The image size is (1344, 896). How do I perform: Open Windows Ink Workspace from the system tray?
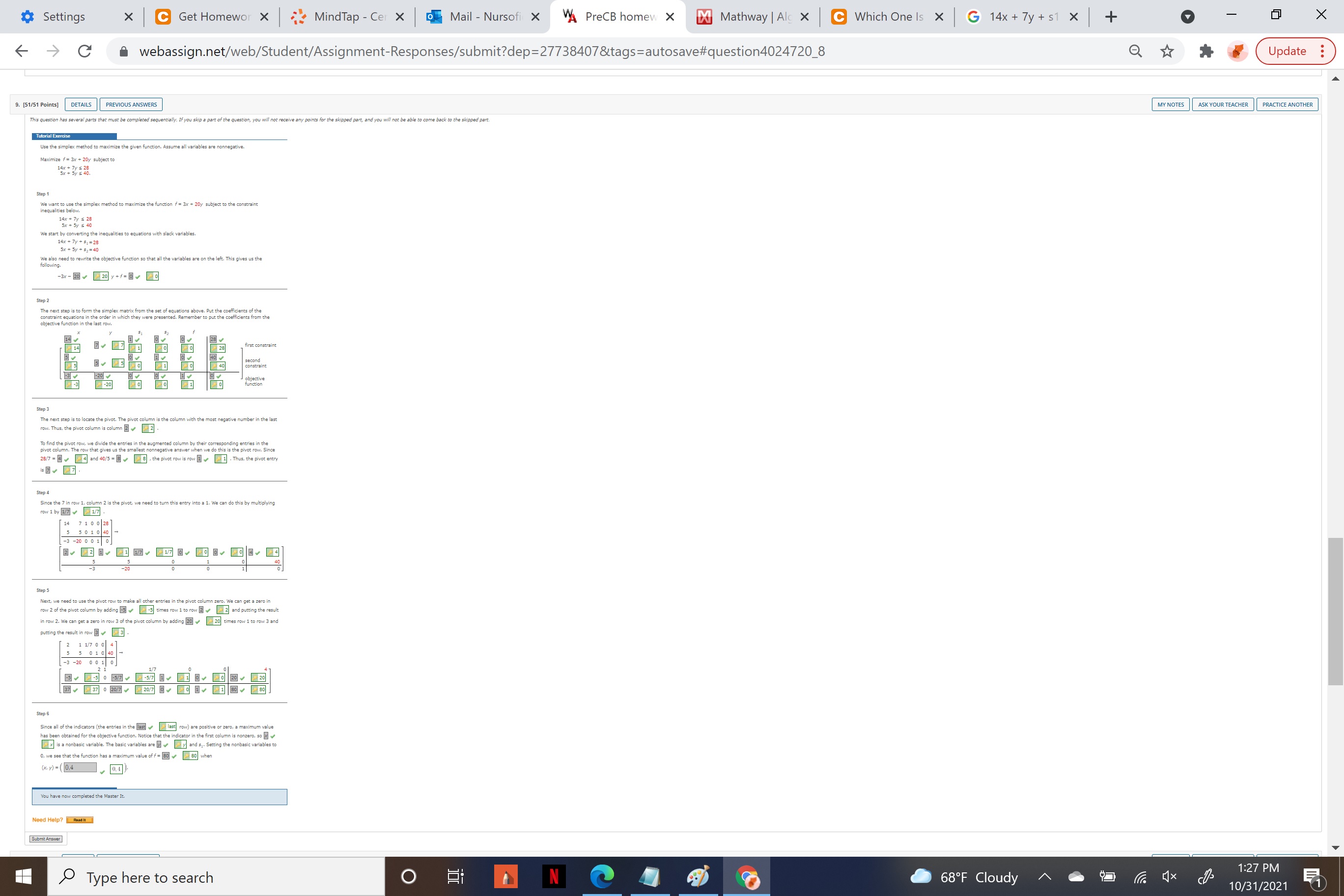click(x=1206, y=876)
